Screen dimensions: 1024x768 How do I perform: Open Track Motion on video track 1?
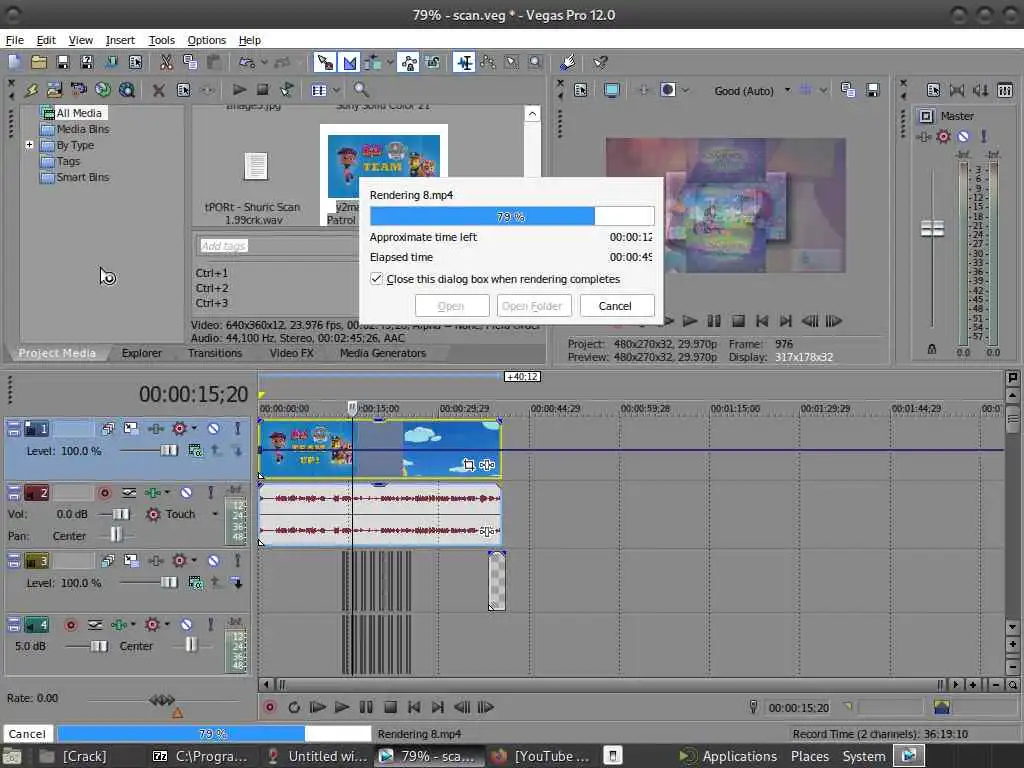(x=131, y=428)
